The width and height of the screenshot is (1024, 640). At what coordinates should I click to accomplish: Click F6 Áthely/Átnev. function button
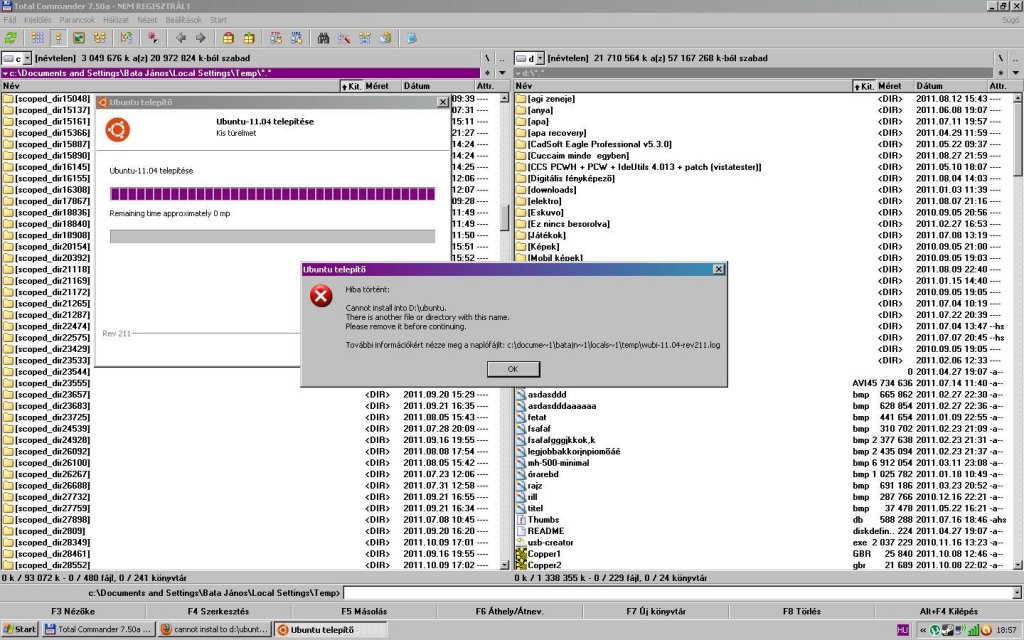click(x=509, y=611)
